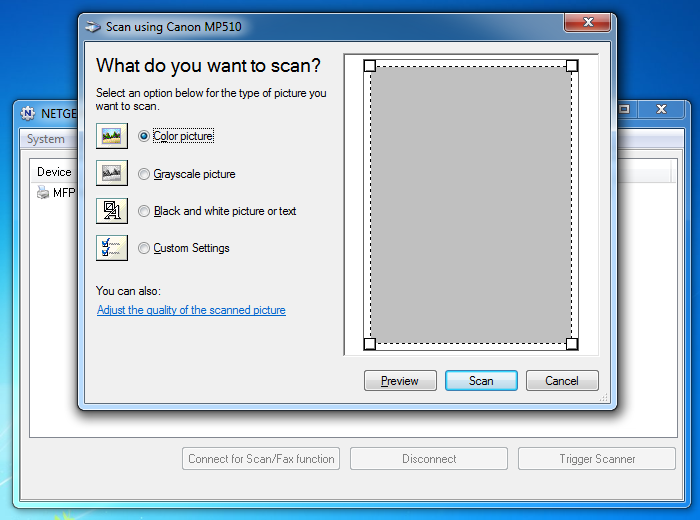Cancel the scan dialog

pos(562,381)
